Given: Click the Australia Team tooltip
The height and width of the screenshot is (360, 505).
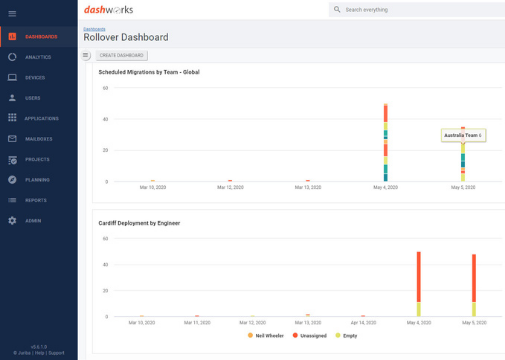Looking at the screenshot, I should coord(463,135).
